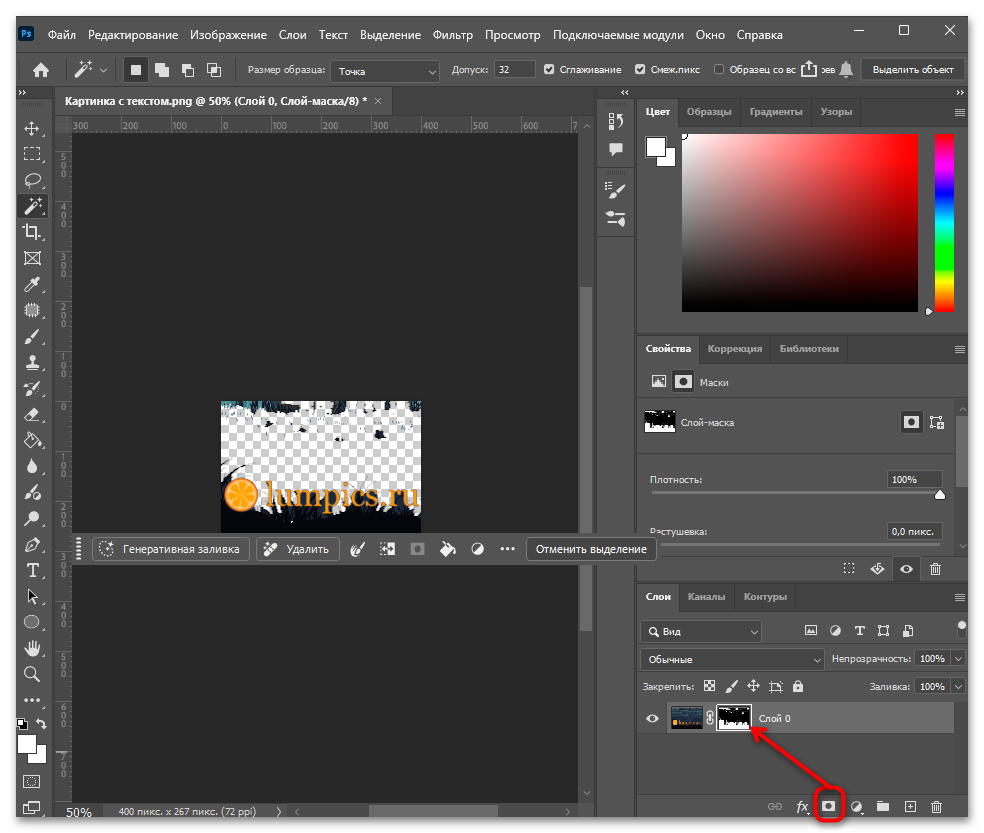
Task: Open the Изображение menu
Action: click(228, 35)
